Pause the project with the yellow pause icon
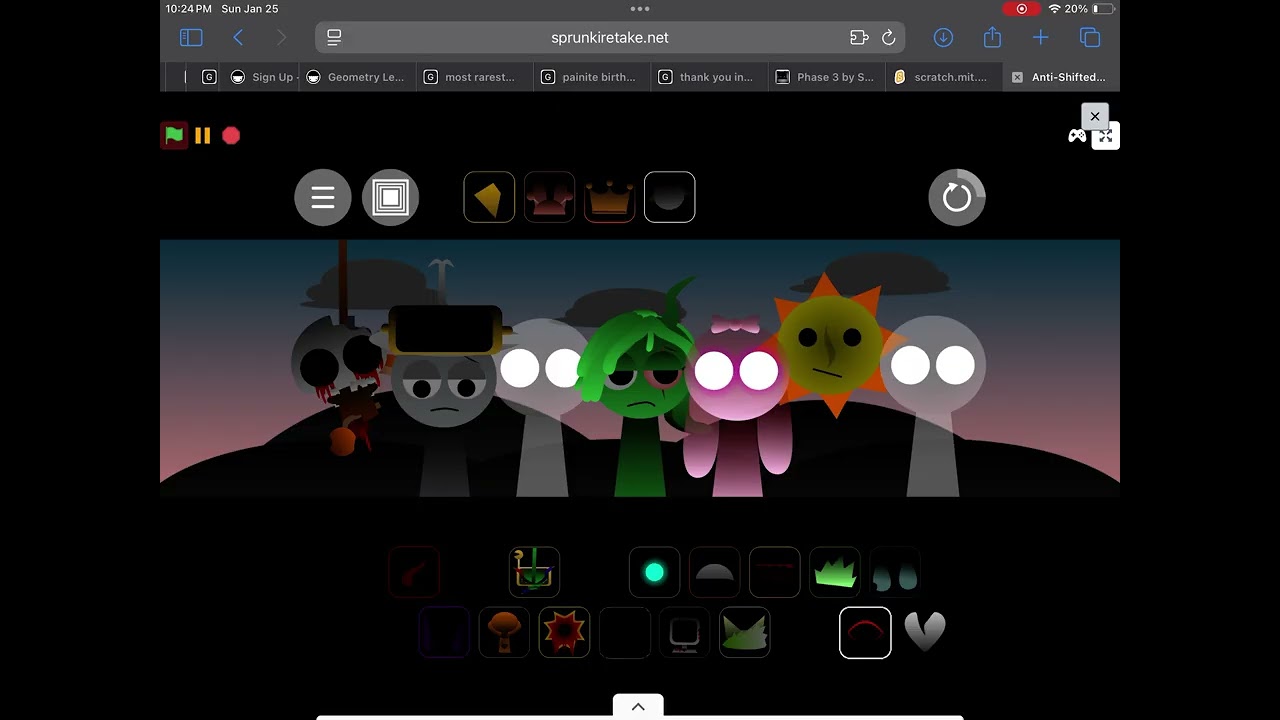The width and height of the screenshot is (1280, 720). tap(203, 135)
